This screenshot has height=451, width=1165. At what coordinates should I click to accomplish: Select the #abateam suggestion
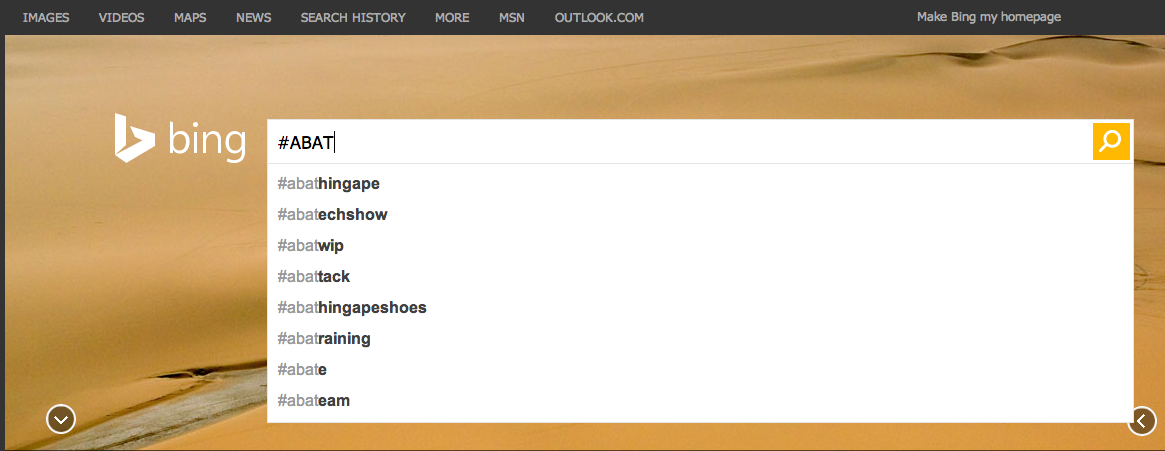coord(700,401)
